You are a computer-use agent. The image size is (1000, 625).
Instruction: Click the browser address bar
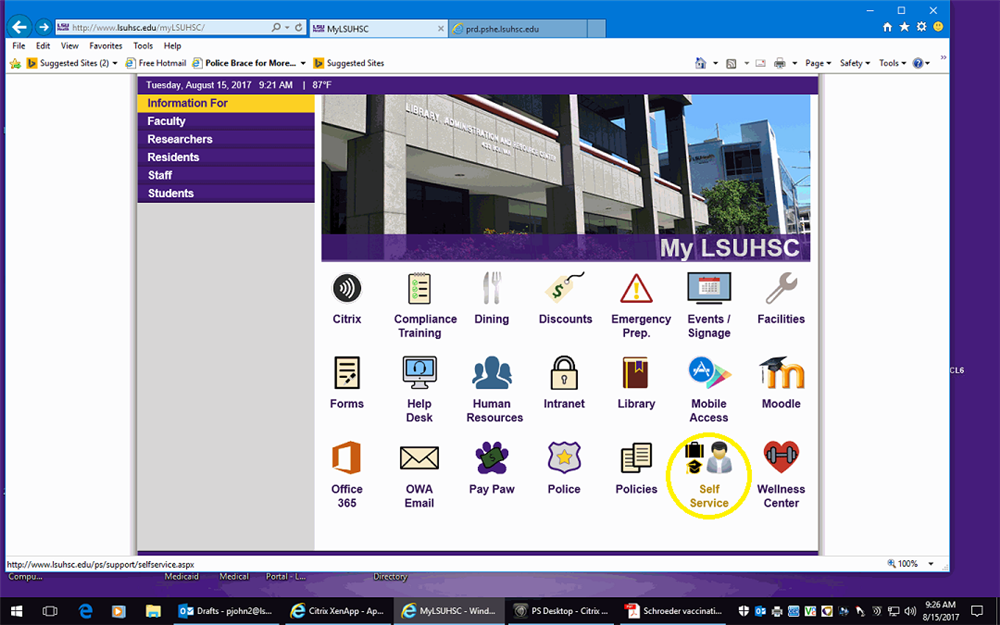170,28
